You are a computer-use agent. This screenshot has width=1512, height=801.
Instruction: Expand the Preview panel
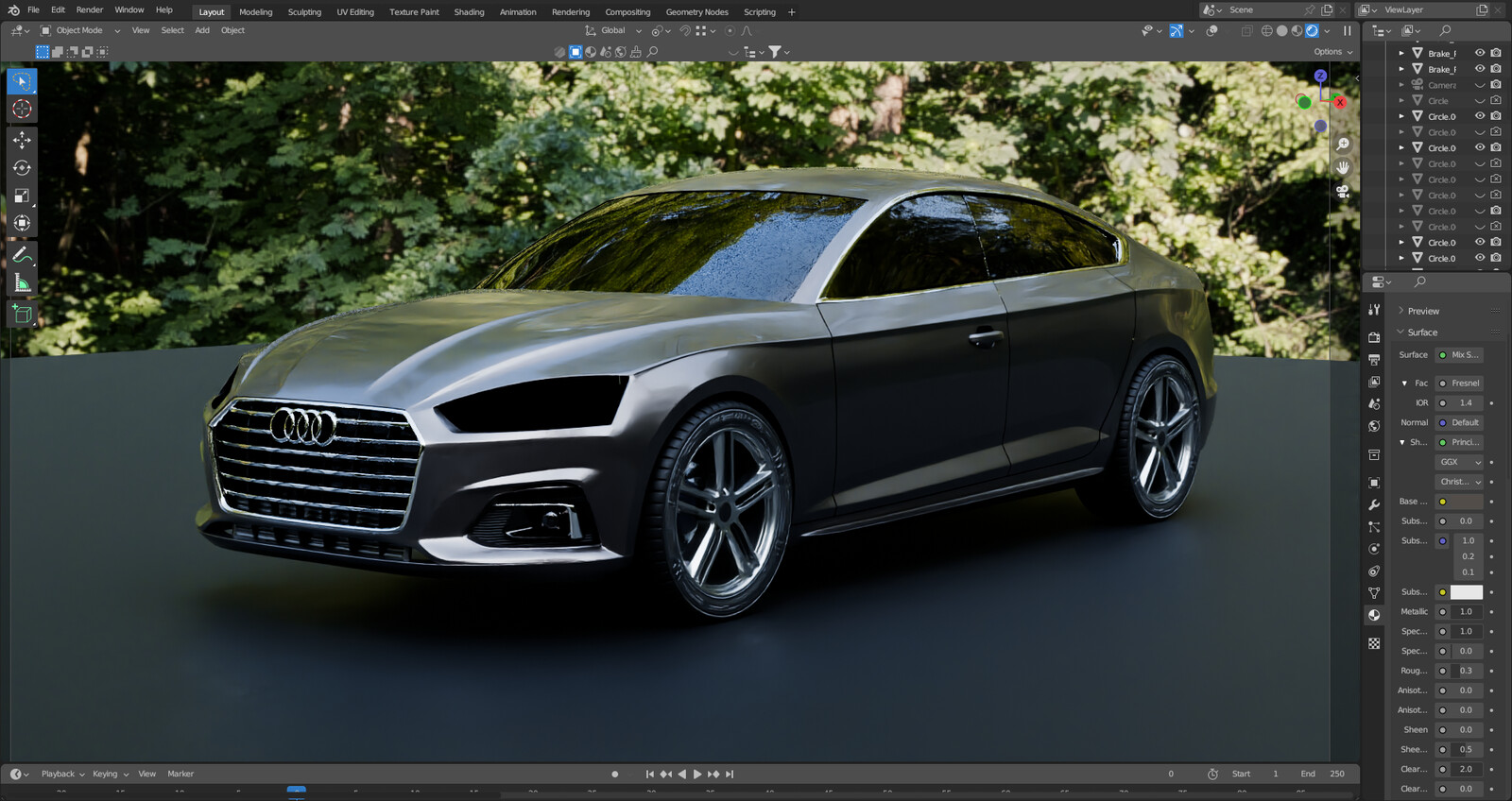tap(1423, 311)
